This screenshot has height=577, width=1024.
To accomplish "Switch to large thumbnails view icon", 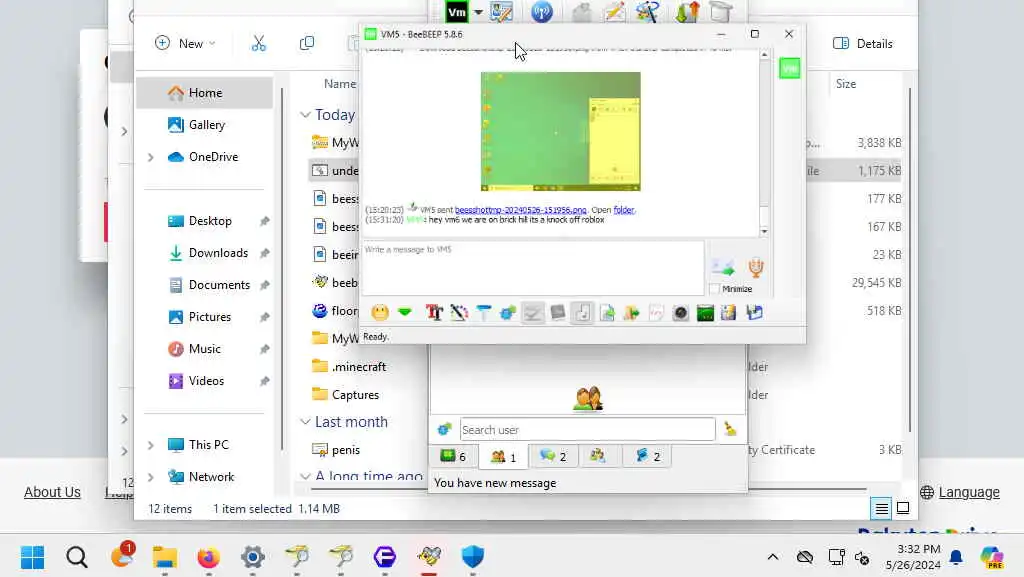I will coord(903,508).
